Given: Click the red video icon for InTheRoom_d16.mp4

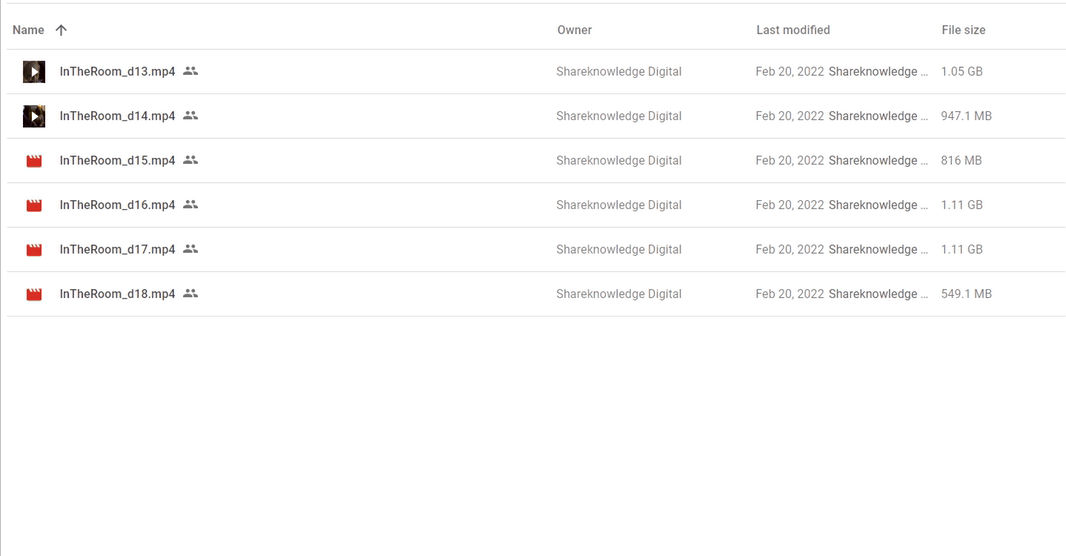Looking at the screenshot, I should [x=34, y=205].
